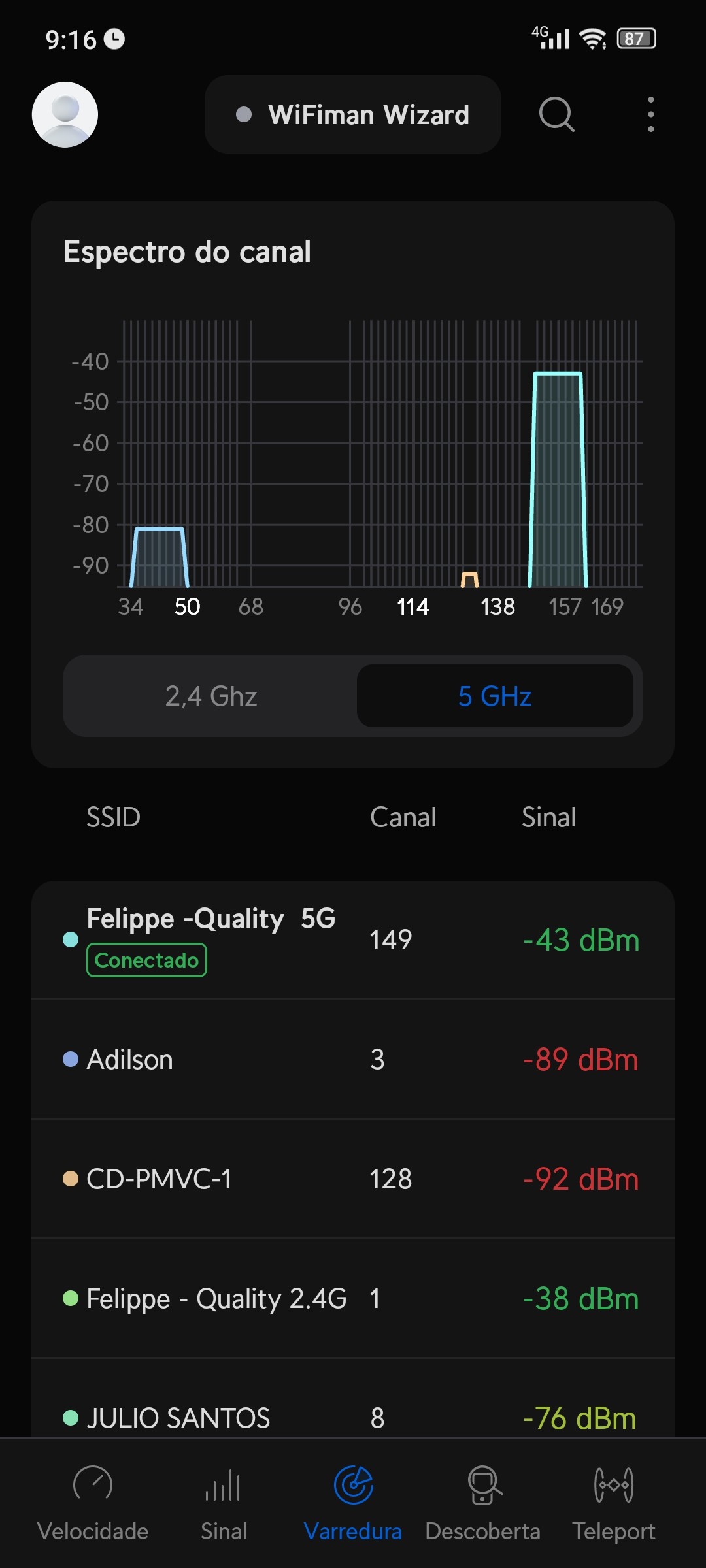Open the Adilson network entry
Screen dimensions: 706x1568
(x=353, y=1059)
